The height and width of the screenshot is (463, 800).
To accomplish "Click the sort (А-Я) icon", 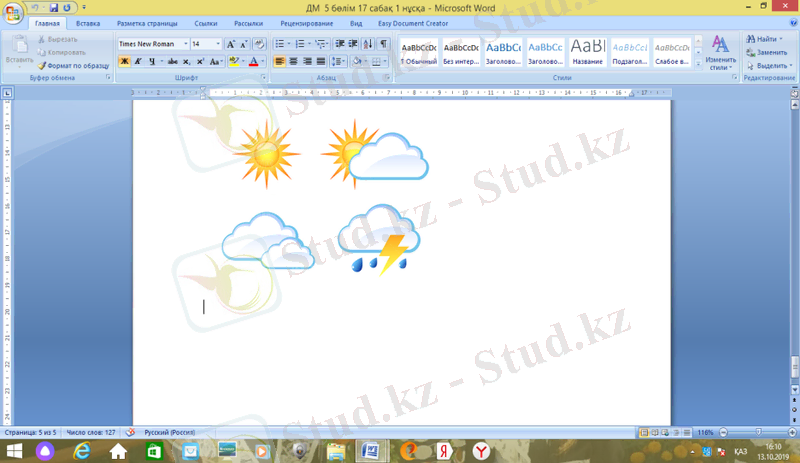I will [x=368, y=44].
